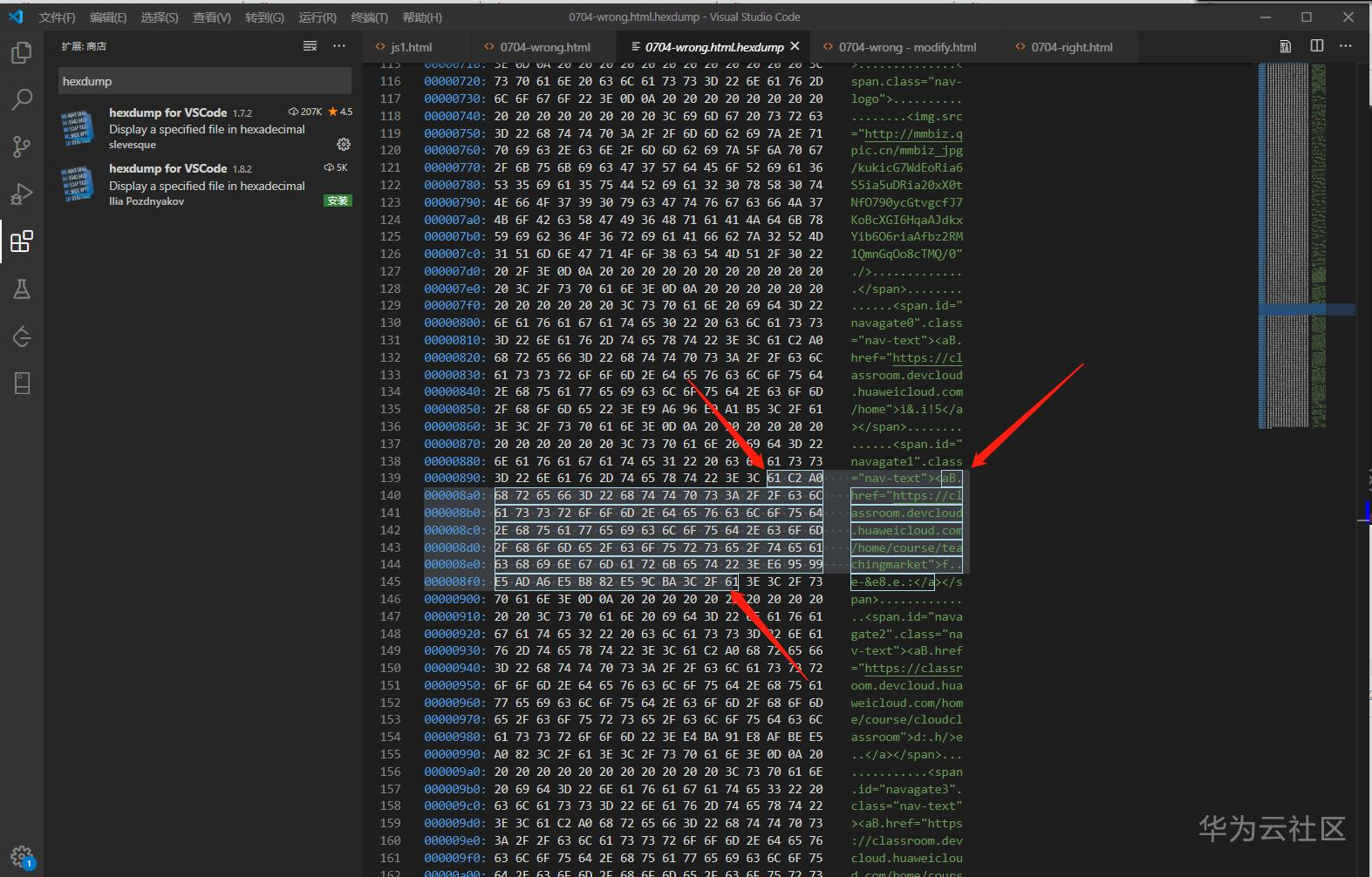Open the hexdump for VSCode 1.7.2 title

click(167, 112)
